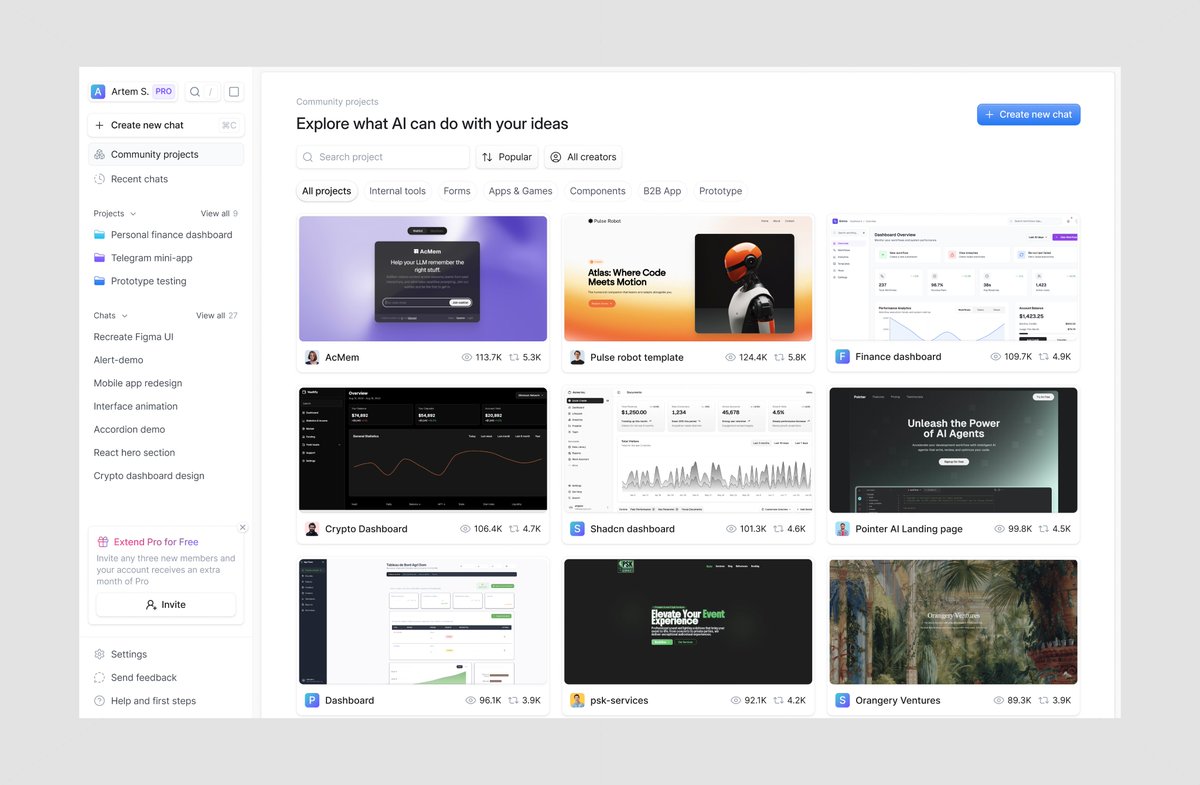Select the Prototype tab
The height and width of the screenshot is (785, 1200).
click(721, 191)
